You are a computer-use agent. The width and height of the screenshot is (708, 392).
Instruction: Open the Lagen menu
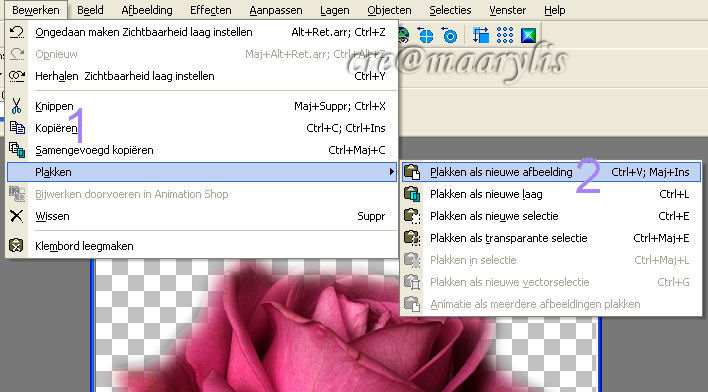tap(335, 10)
